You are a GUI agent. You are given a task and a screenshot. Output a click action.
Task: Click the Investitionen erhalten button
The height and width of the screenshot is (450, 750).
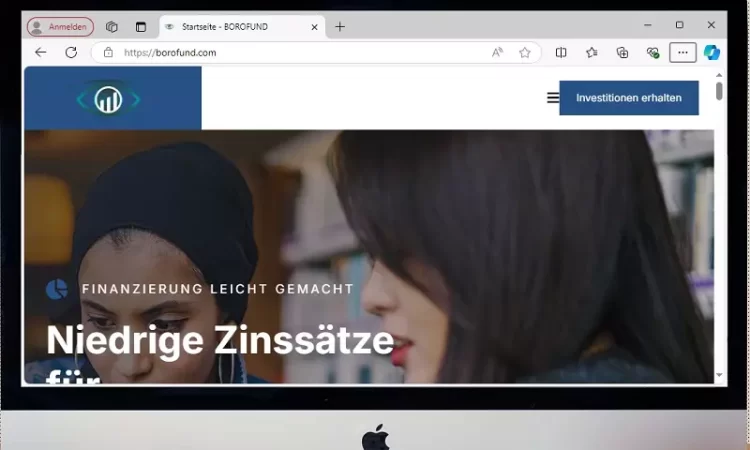click(629, 98)
